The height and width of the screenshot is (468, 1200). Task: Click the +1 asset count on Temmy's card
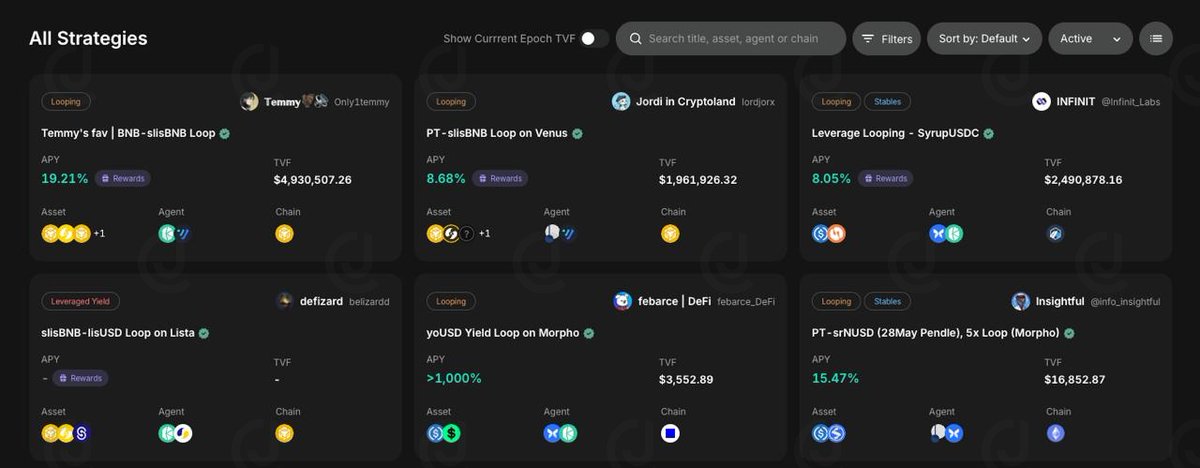tap(99, 234)
